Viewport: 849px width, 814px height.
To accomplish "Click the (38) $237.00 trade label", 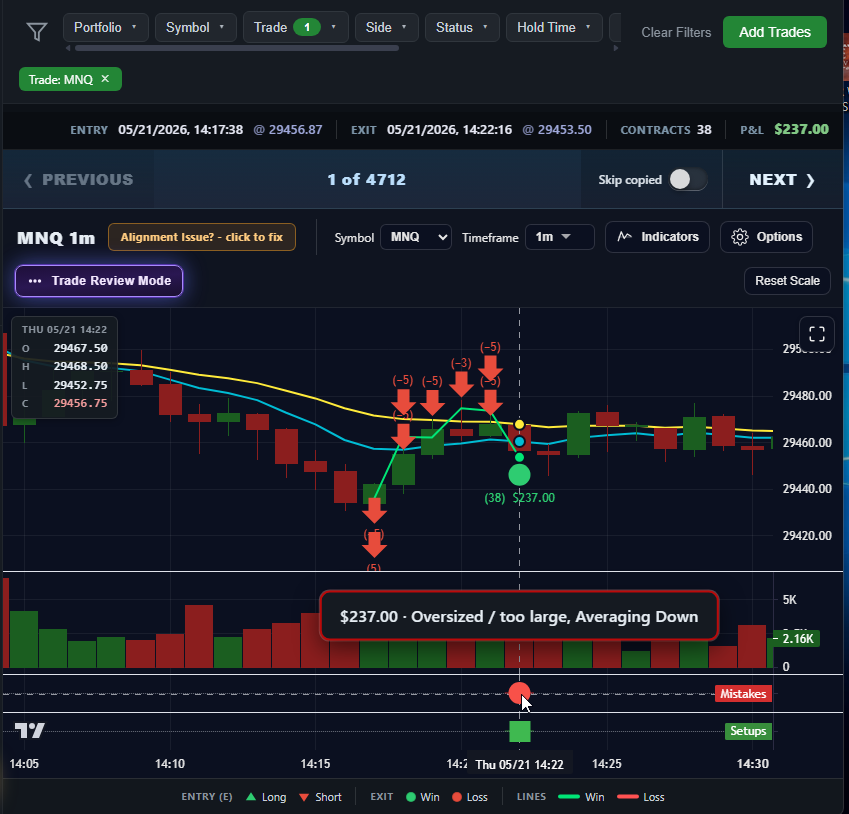I will click(x=519, y=498).
